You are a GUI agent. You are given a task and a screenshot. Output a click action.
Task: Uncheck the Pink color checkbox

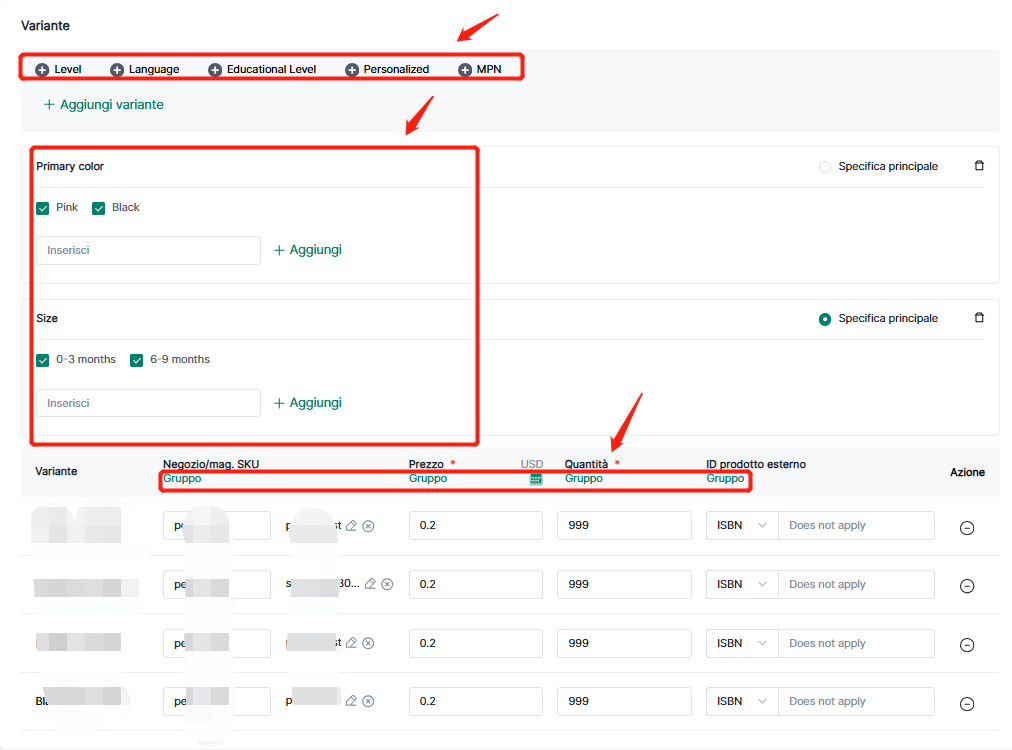pyautogui.click(x=43, y=208)
